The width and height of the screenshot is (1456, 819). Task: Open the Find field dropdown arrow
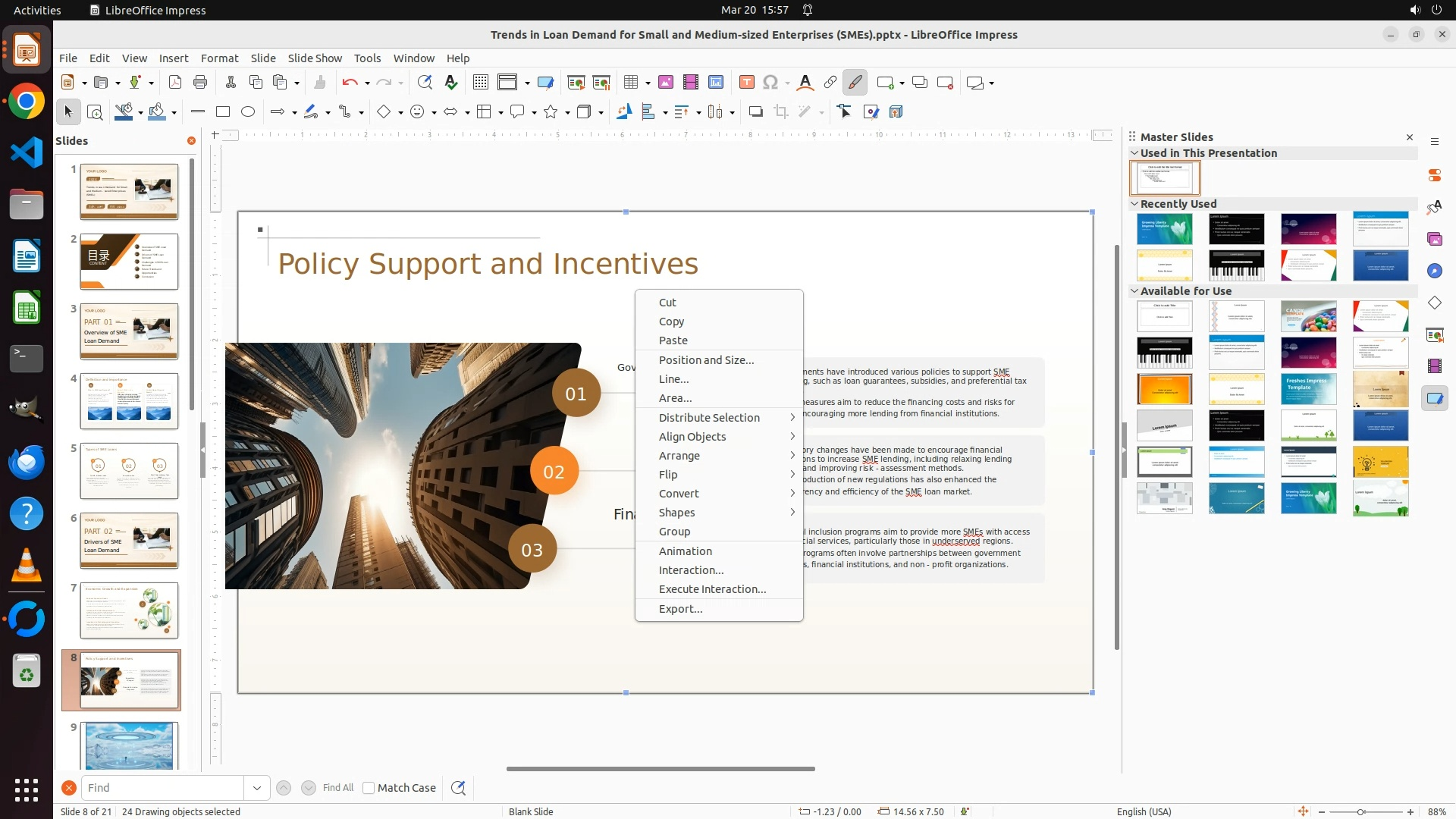[x=257, y=788]
